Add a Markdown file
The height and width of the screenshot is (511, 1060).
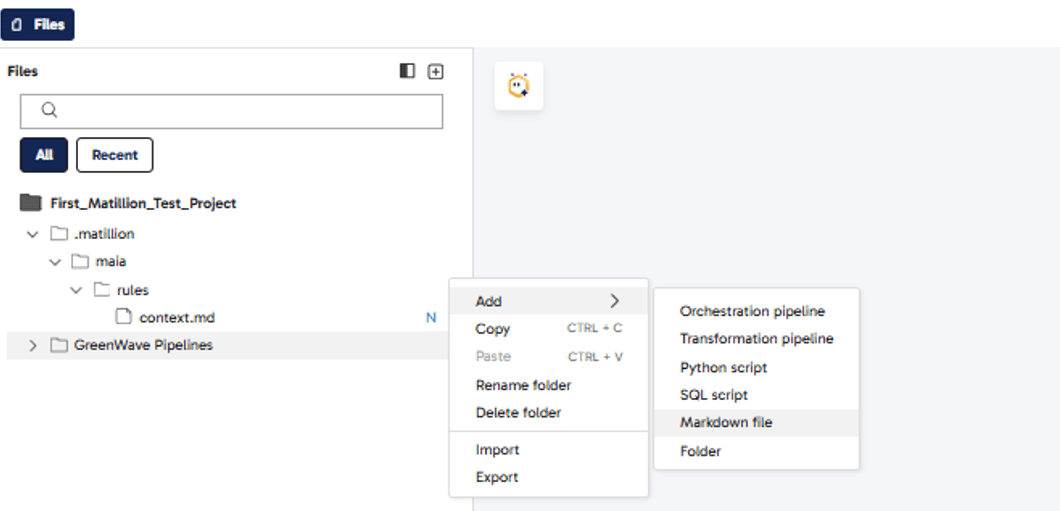pos(756,422)
